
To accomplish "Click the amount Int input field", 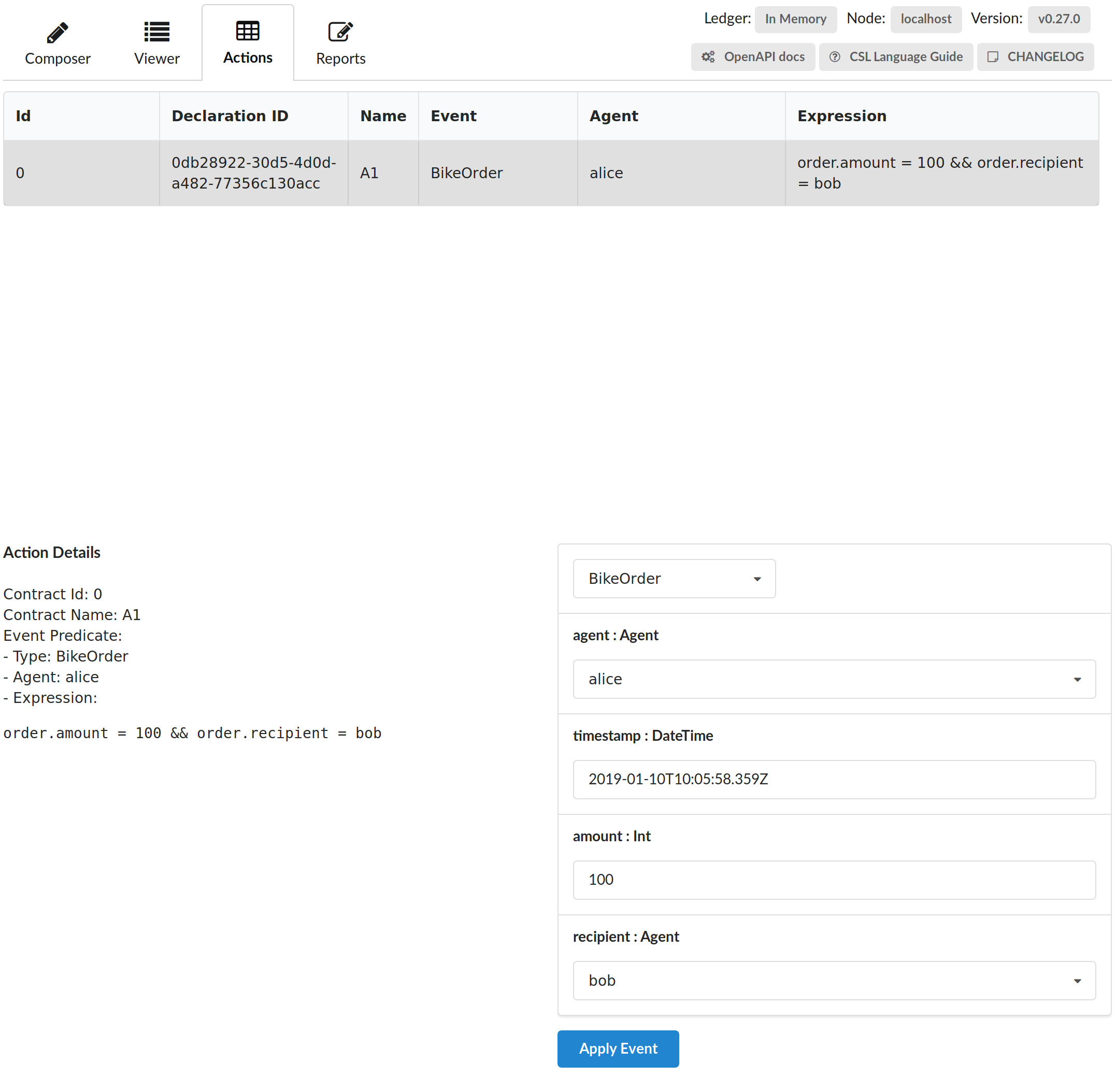I will [x=834, y=880].
